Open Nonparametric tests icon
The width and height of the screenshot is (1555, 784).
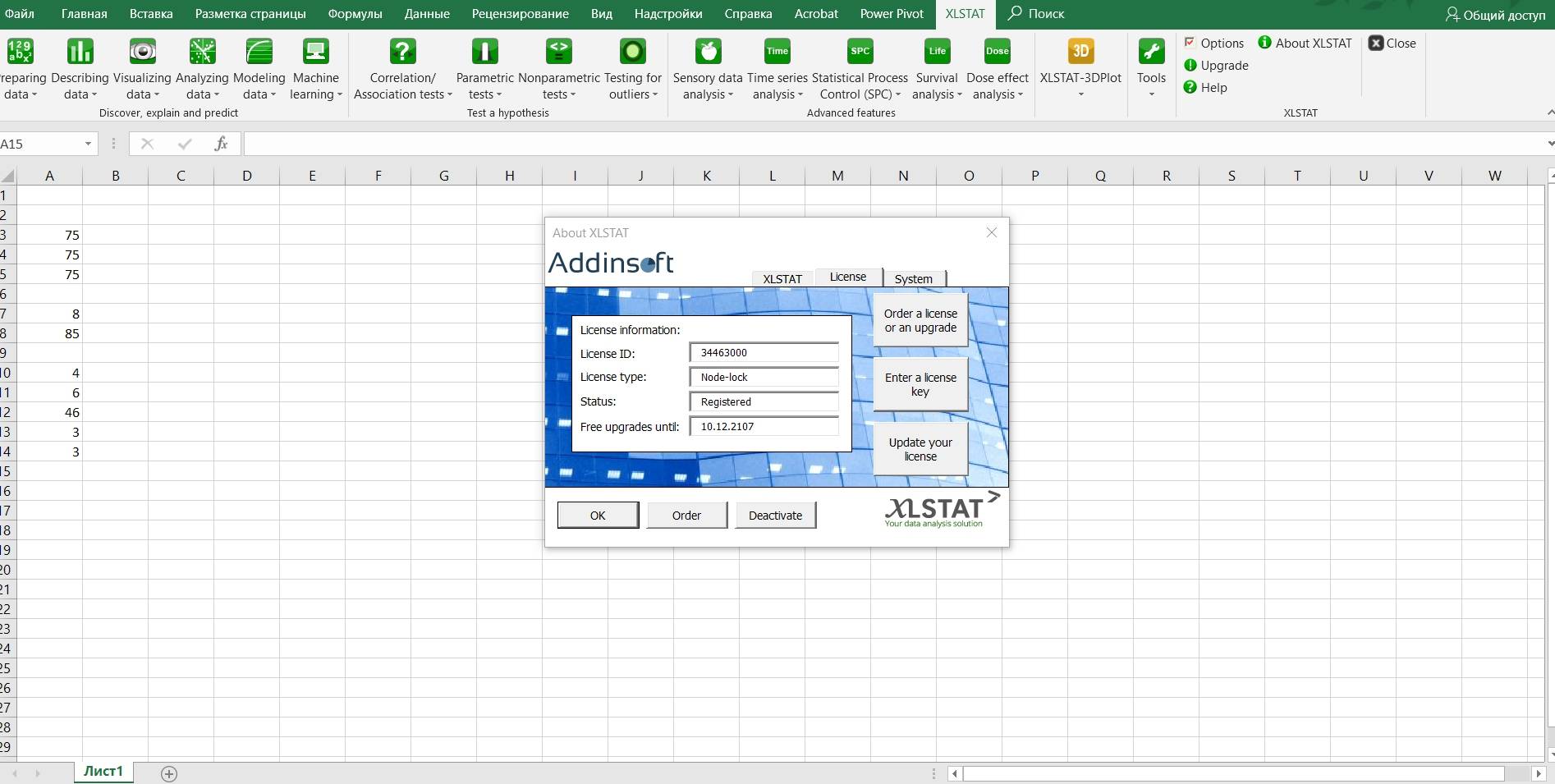pos(559,52)
